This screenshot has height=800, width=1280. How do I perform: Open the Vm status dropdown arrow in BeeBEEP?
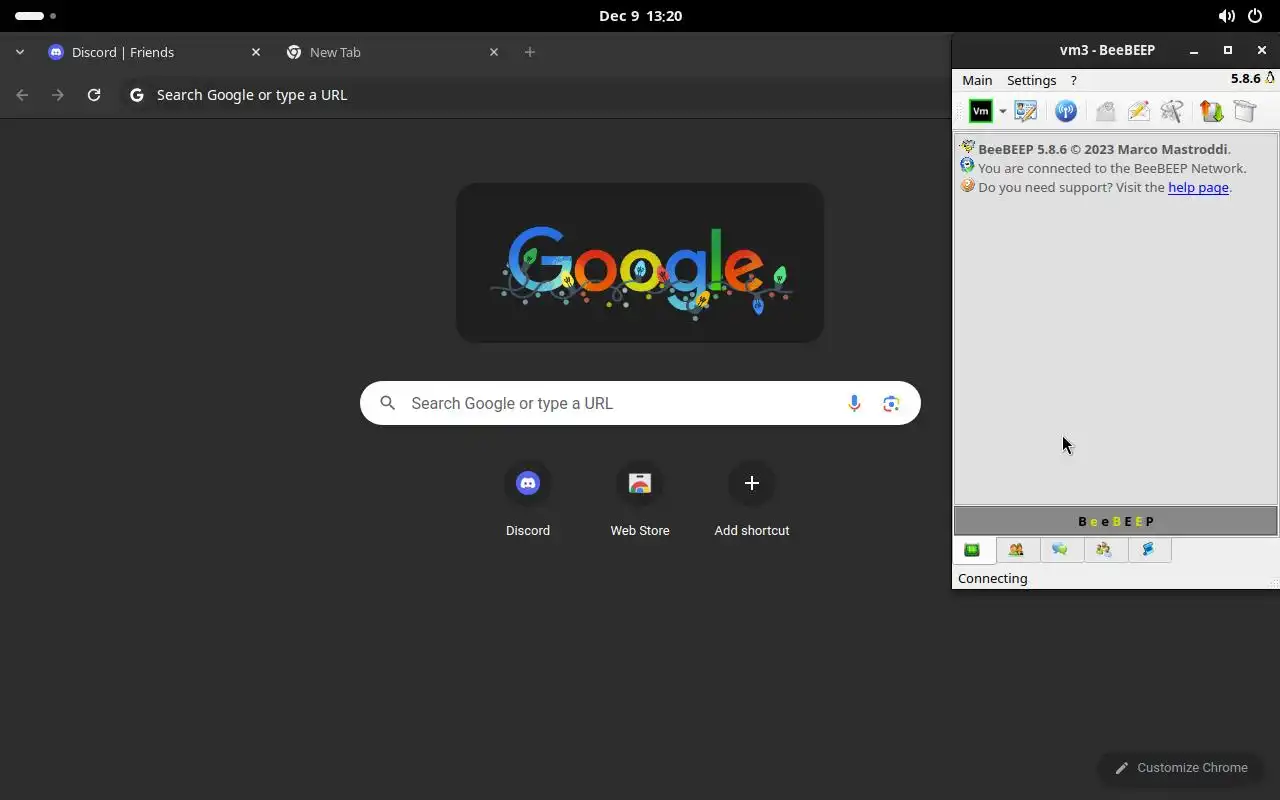tap(1002, 112)
